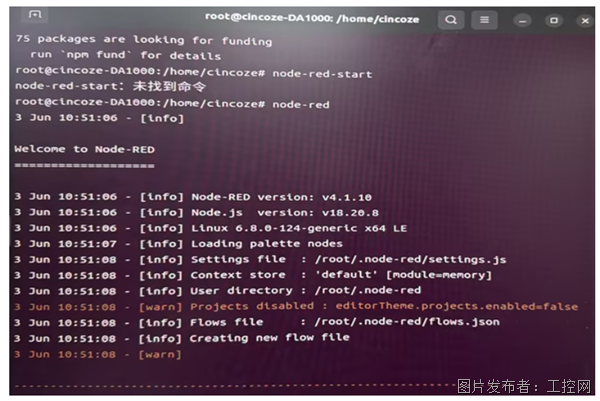Screen dimensions: 600x401
Task: Click the warning 'Projects disabled' line
Action: 296,306
